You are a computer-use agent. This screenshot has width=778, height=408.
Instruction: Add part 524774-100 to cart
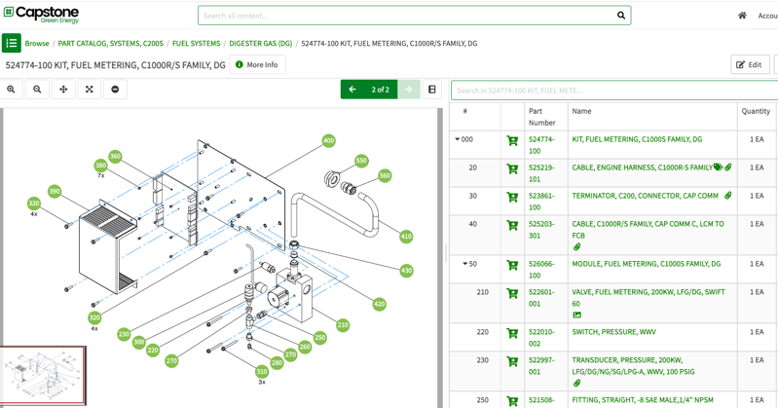point(512,141)
